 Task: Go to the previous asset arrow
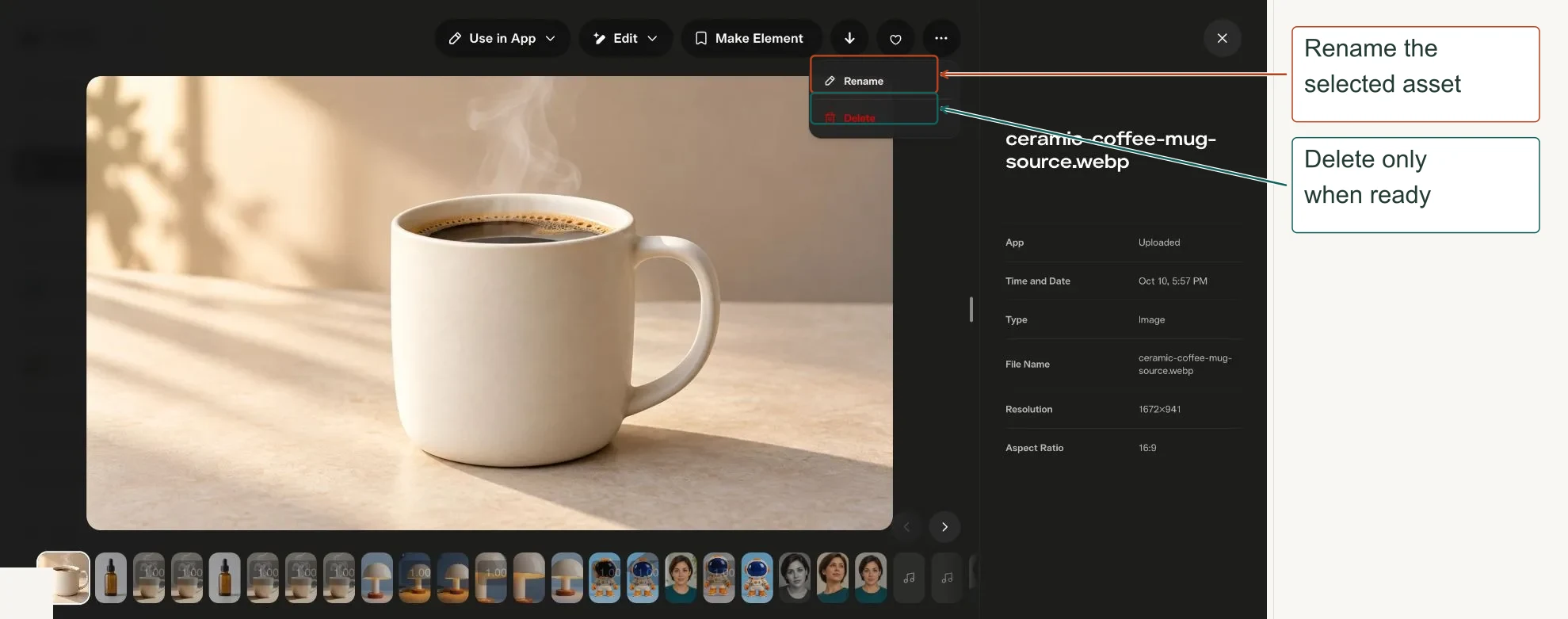pos(907,527)
